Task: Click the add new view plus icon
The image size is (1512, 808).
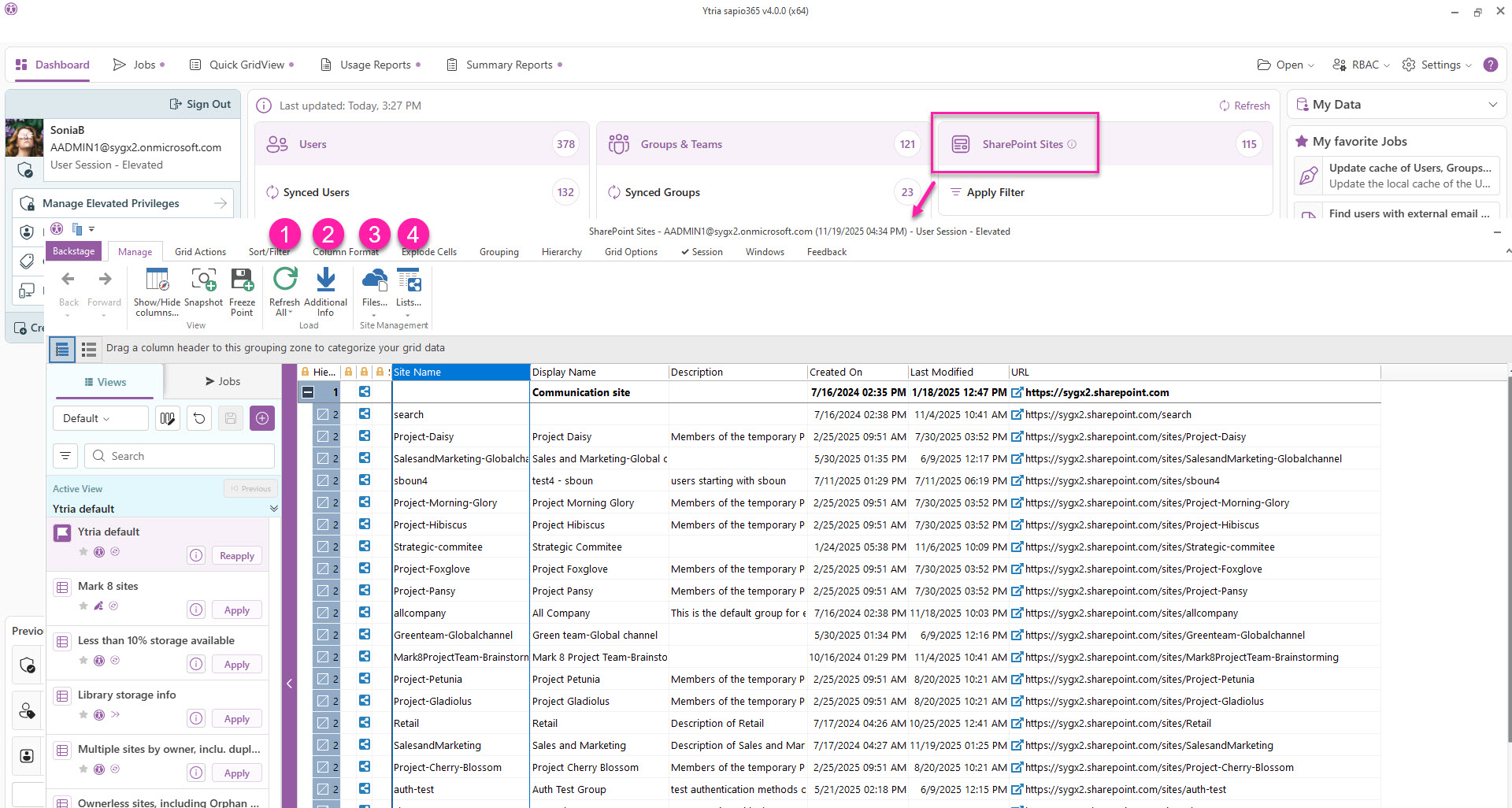Action: click(262, 418)
